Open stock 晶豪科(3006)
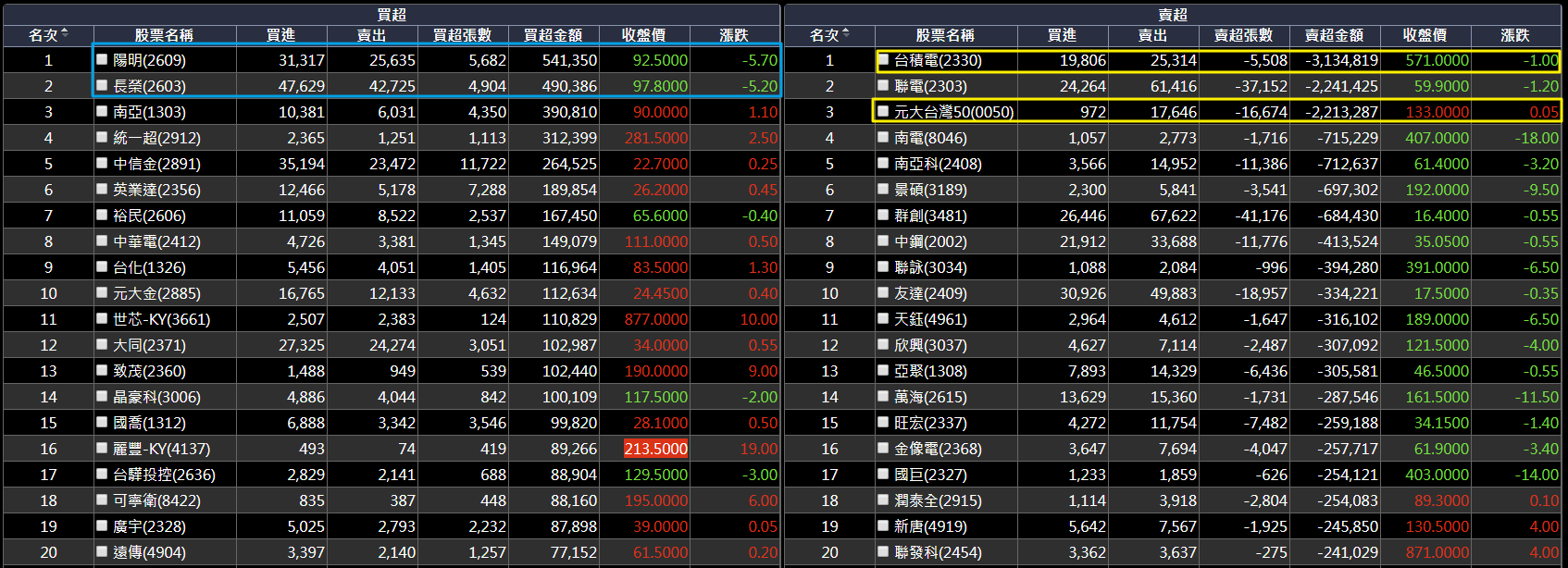1568x568 pixels. [156, 397]
